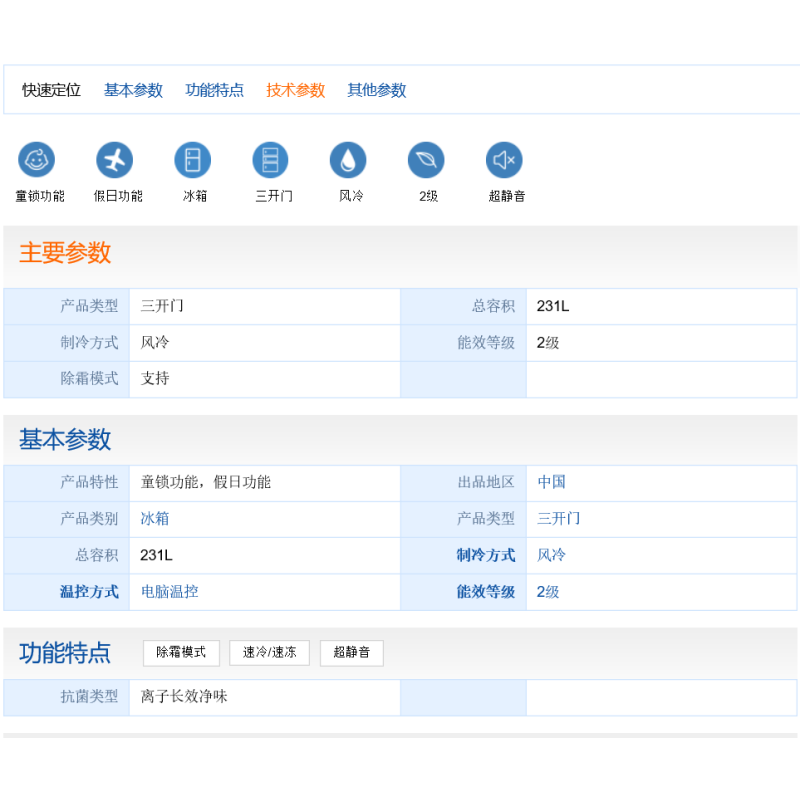Viewport: 800px width, 800px height.
Task: Click the 2级 energy leaf icon
Action: coord(425,160)
